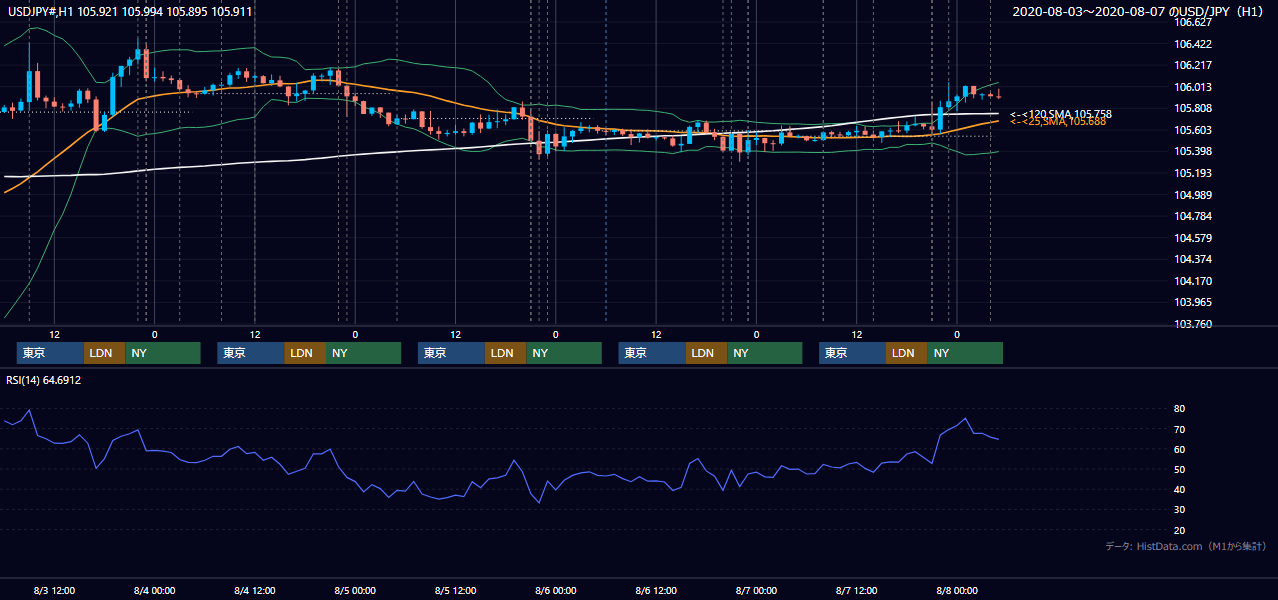The height and width of the screenshot is (600, 1278).
Task: Click the 104.374 price axis label
Action: click(1194, 259)
